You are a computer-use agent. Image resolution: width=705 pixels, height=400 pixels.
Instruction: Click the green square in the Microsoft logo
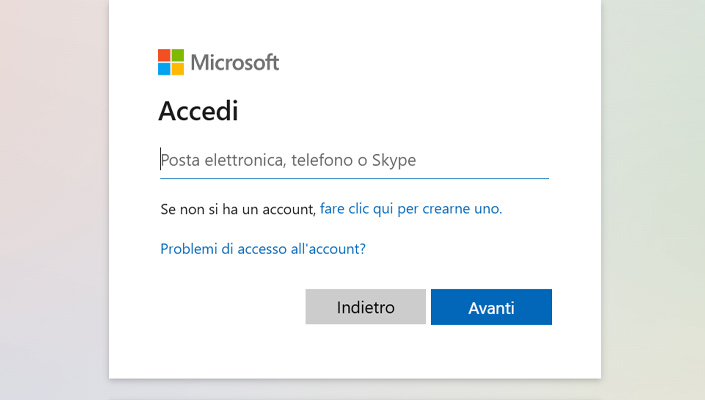178,55
